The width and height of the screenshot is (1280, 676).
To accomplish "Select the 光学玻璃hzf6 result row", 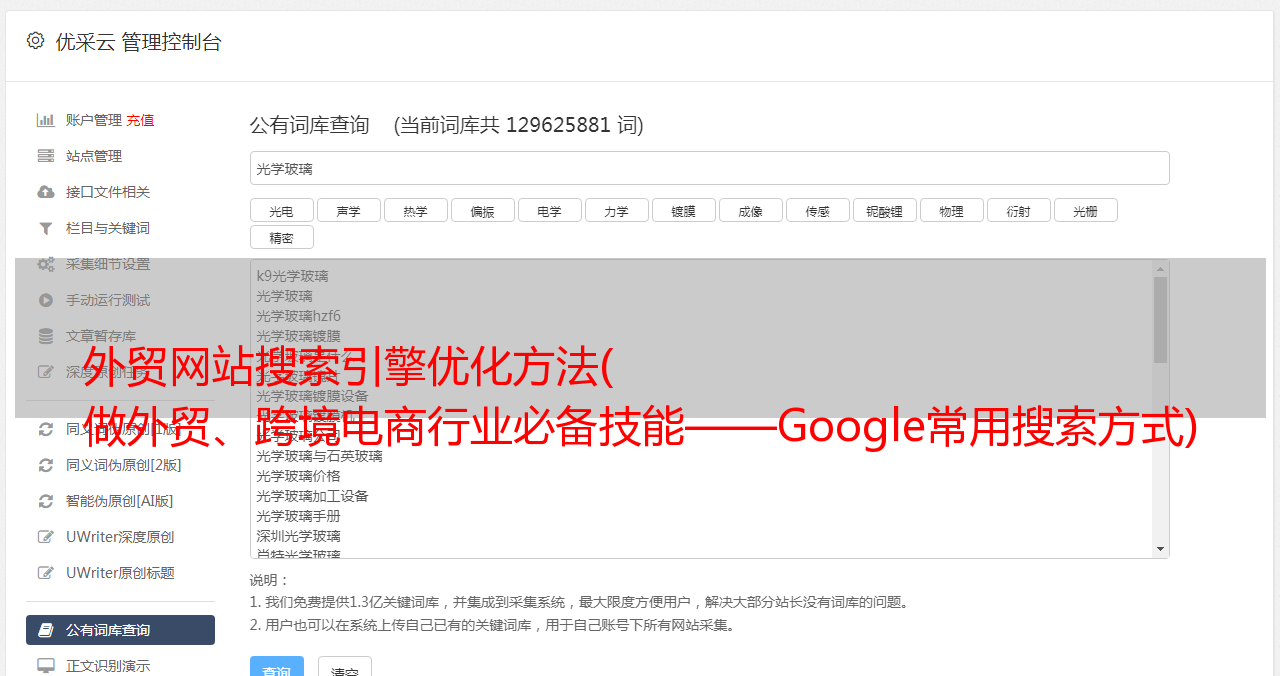I will tap(701, 316).
